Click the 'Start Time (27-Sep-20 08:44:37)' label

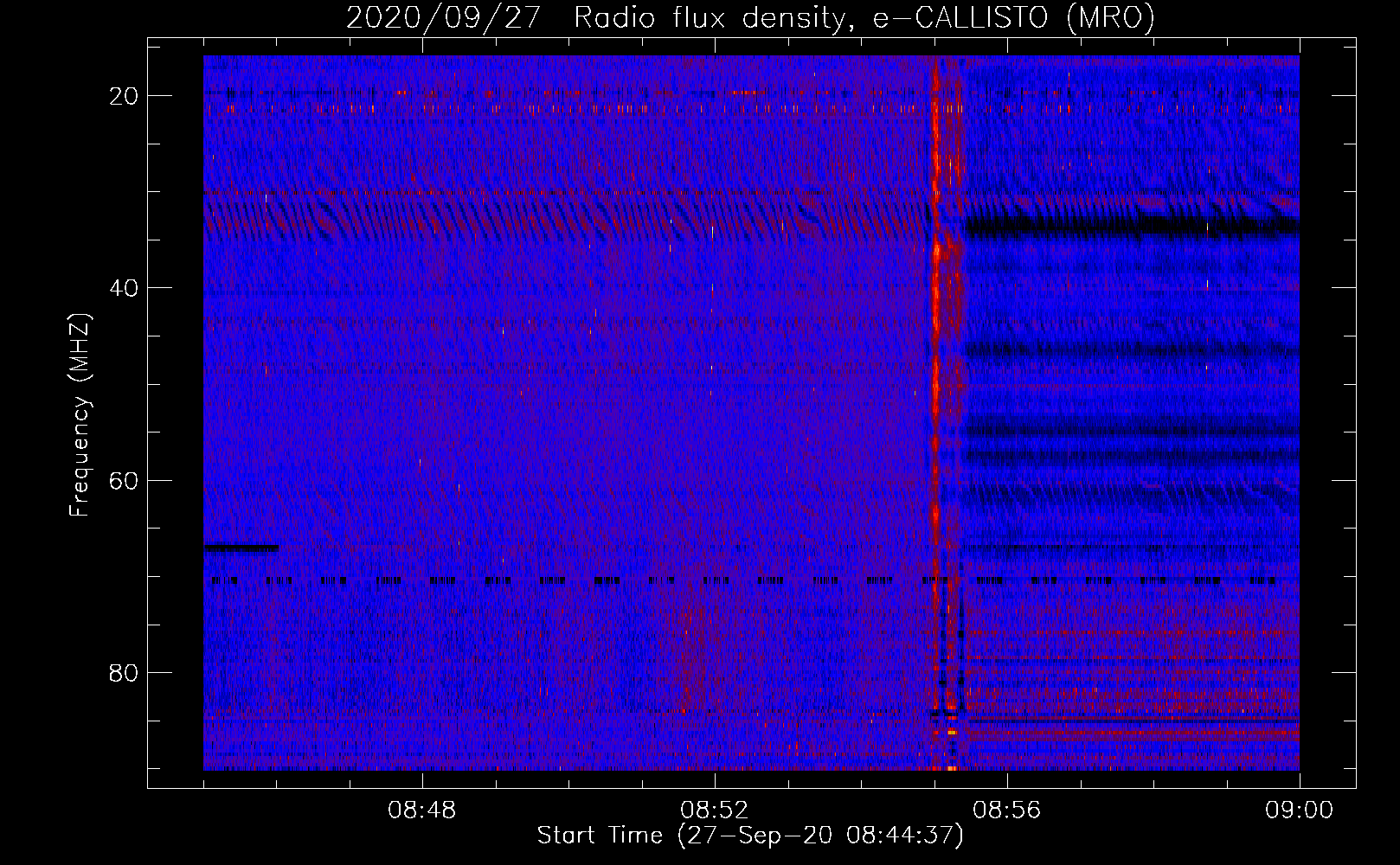(x=750, y=836)
